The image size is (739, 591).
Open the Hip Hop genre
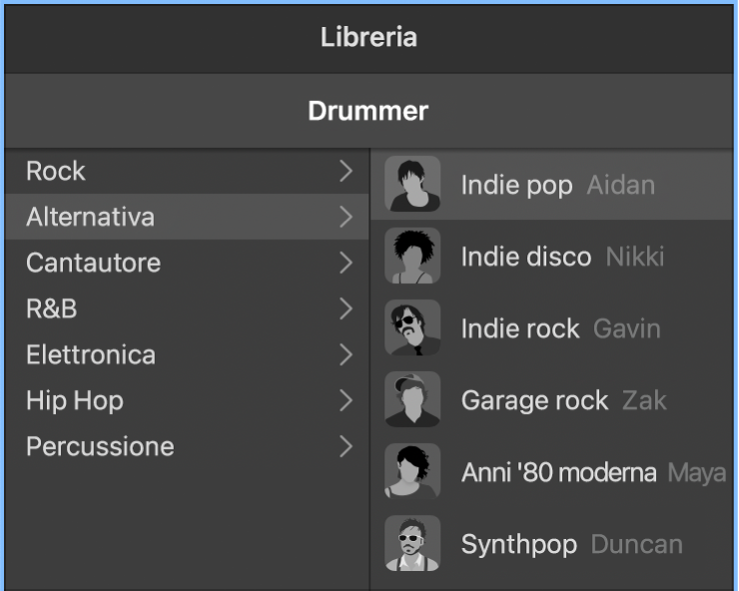tap(187, 401)
